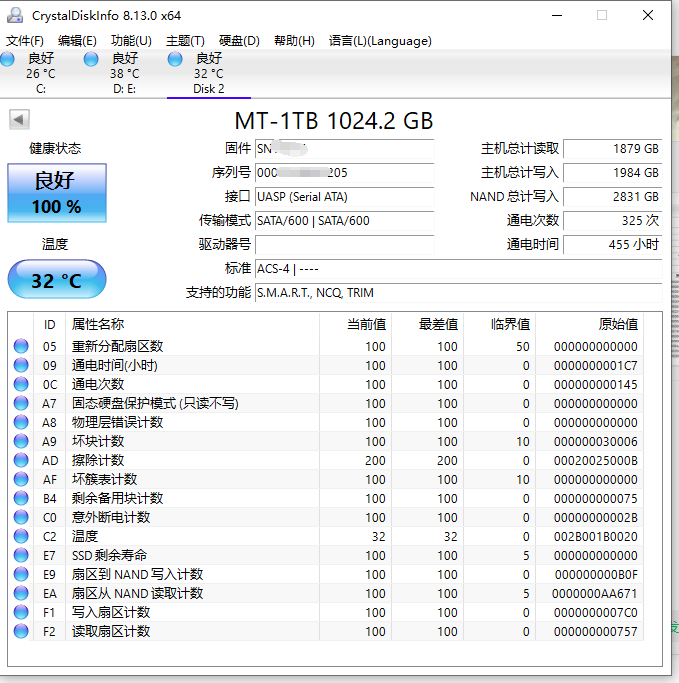Click status icon of F1 写入扇区计数 row

(21, 612)
